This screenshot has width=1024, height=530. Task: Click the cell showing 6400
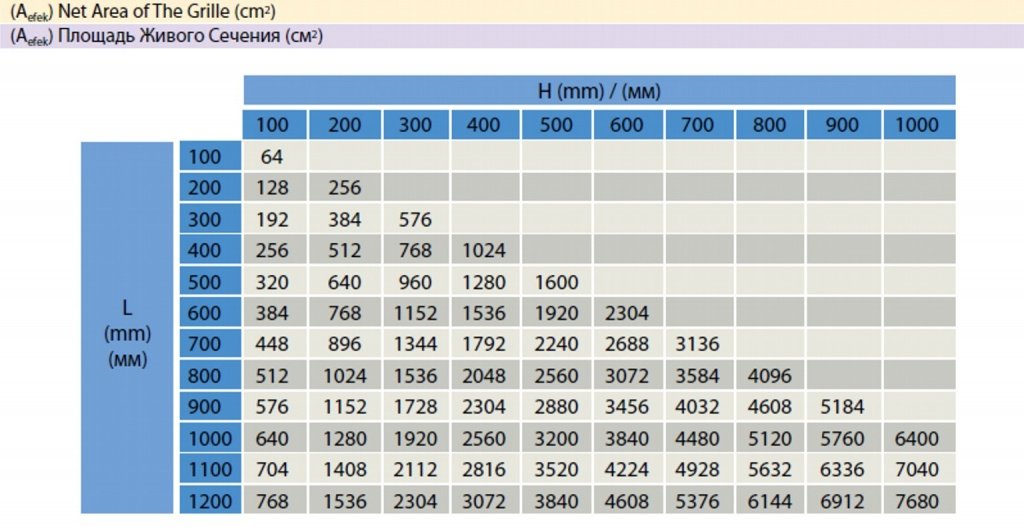[918, 438]
